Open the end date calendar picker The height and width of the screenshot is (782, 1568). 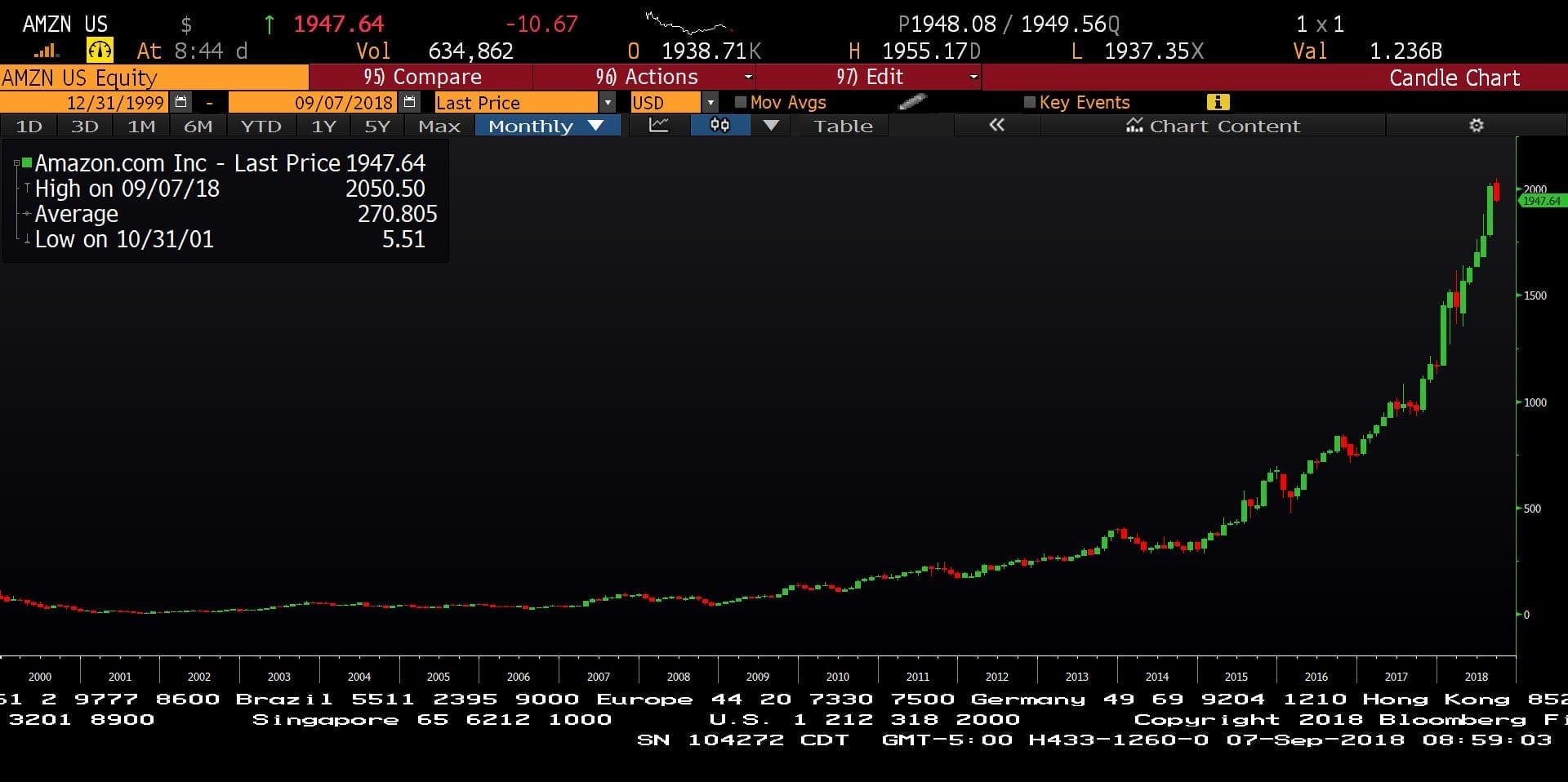[x=410, y=102]
